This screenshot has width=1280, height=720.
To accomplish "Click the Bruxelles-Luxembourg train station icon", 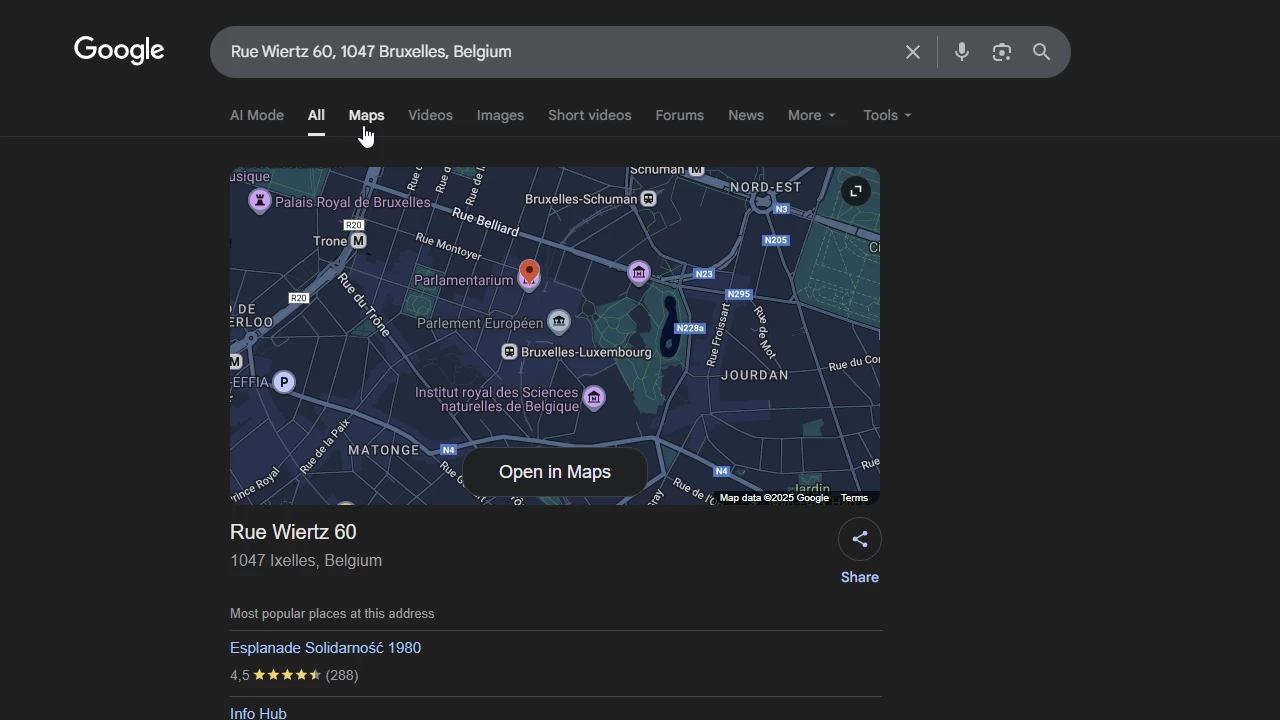I will click(x=509, y=352).
